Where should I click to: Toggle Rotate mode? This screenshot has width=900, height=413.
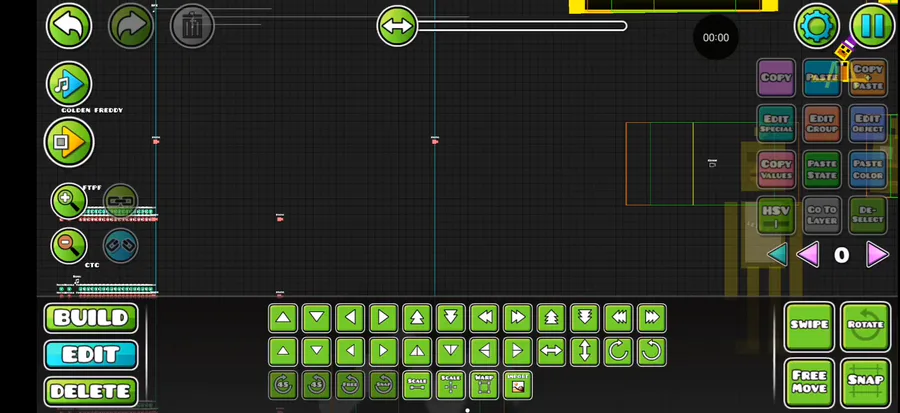866,326
